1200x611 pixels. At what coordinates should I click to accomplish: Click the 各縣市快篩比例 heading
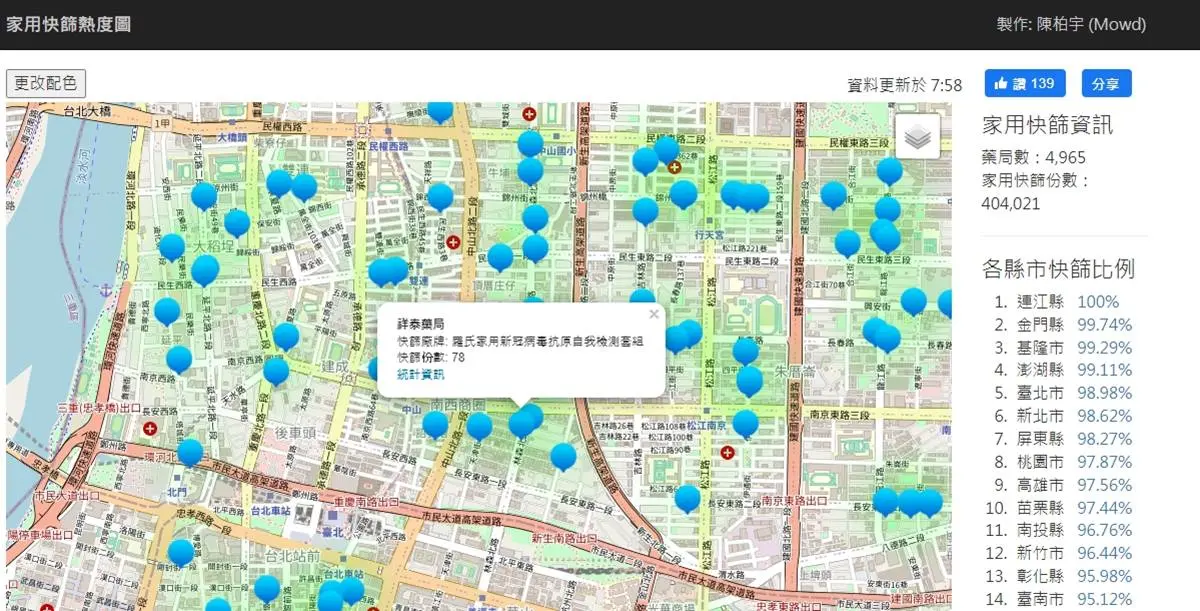coord(1058,269)
